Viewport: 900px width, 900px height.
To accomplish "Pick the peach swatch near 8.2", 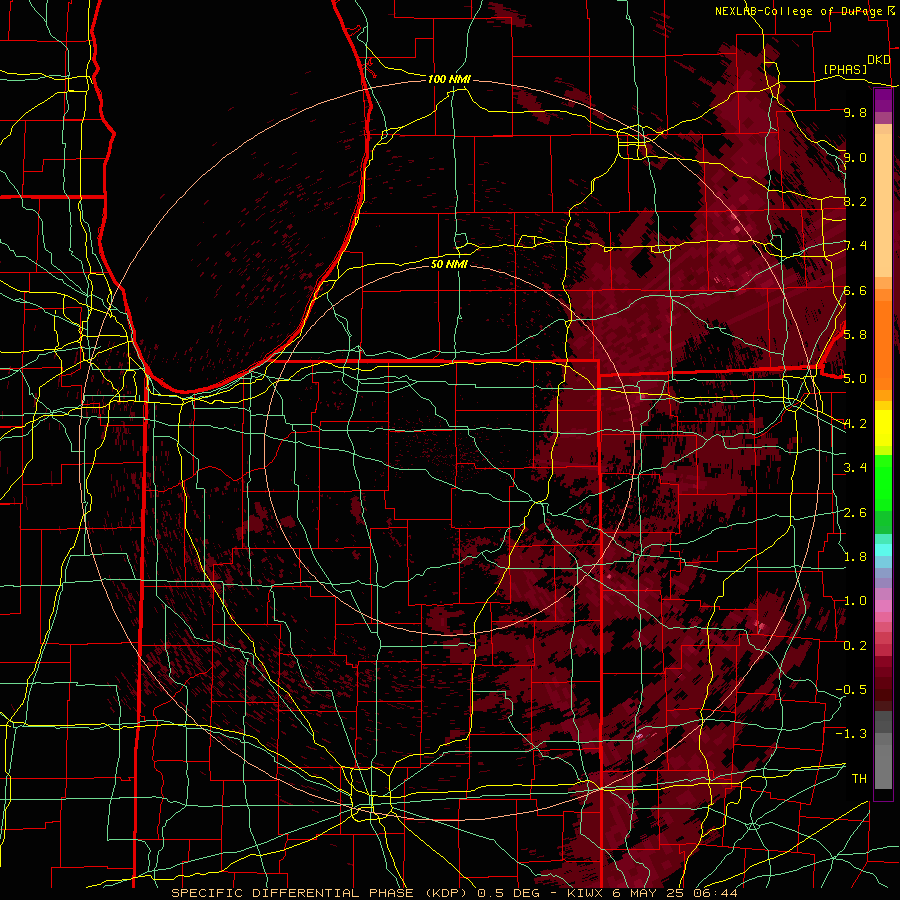I will click(x=883, y=201).
